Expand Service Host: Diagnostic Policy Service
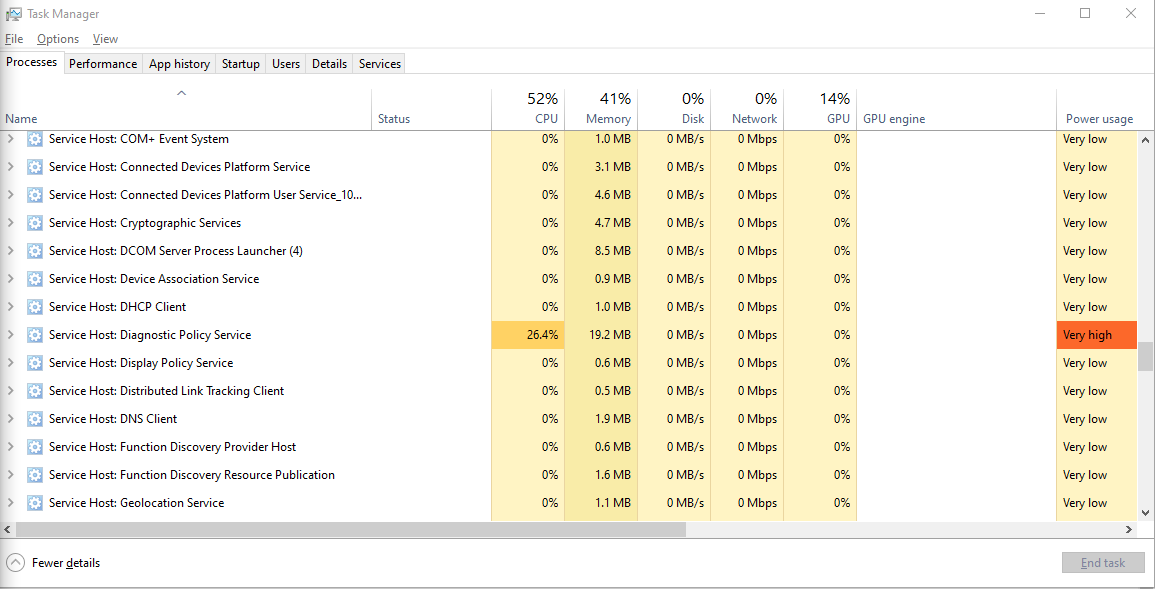 click(x=10, y=335)
